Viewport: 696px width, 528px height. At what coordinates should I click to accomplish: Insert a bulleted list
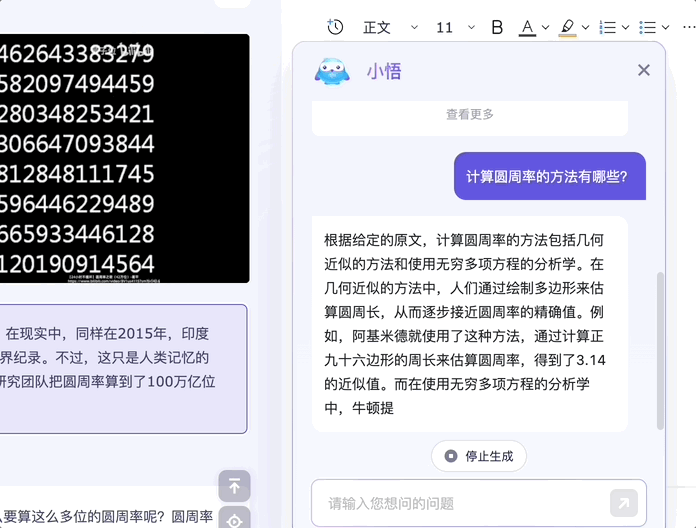pos(648,28)
